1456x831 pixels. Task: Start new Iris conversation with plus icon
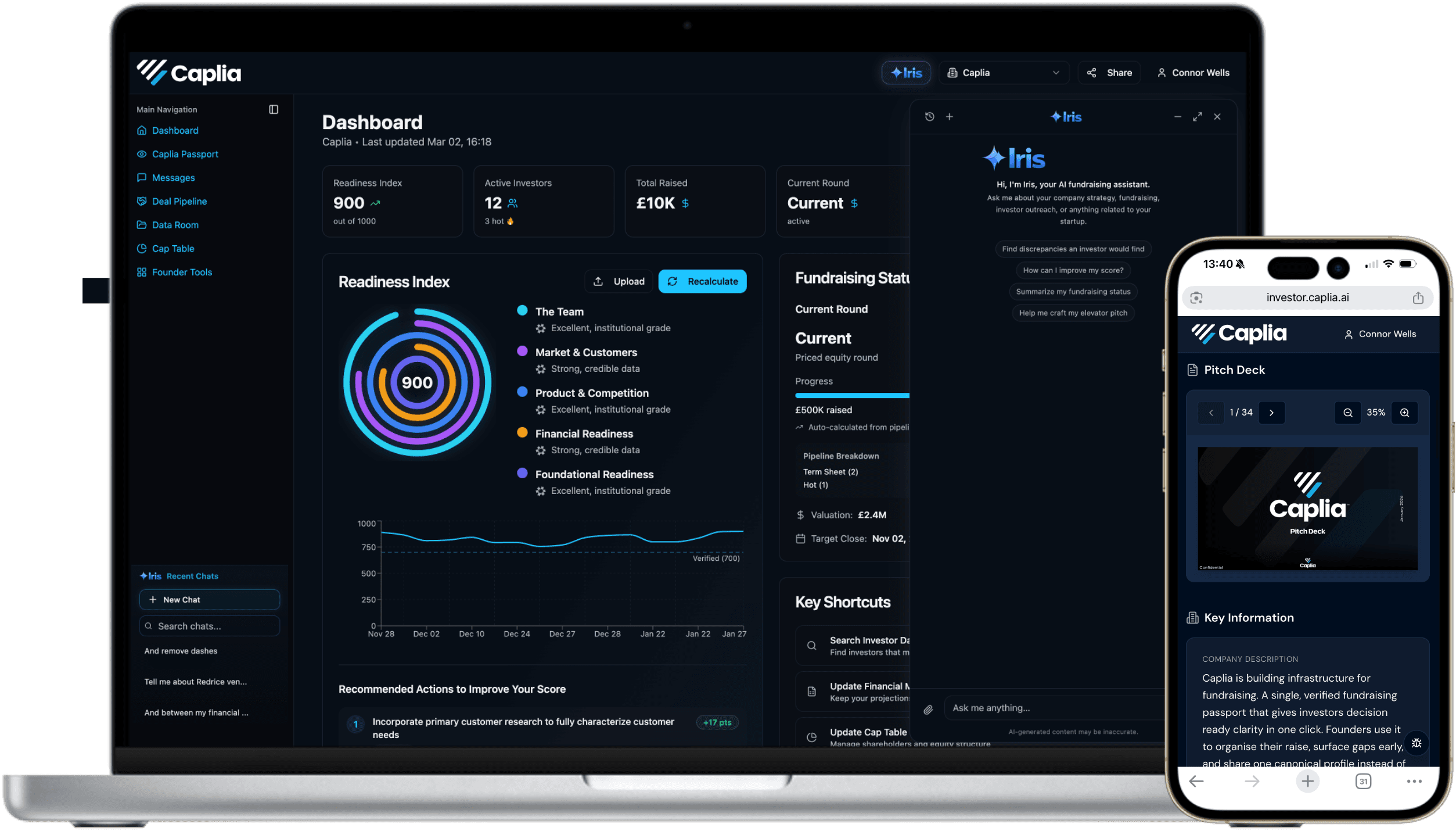[x=950, y=117]
